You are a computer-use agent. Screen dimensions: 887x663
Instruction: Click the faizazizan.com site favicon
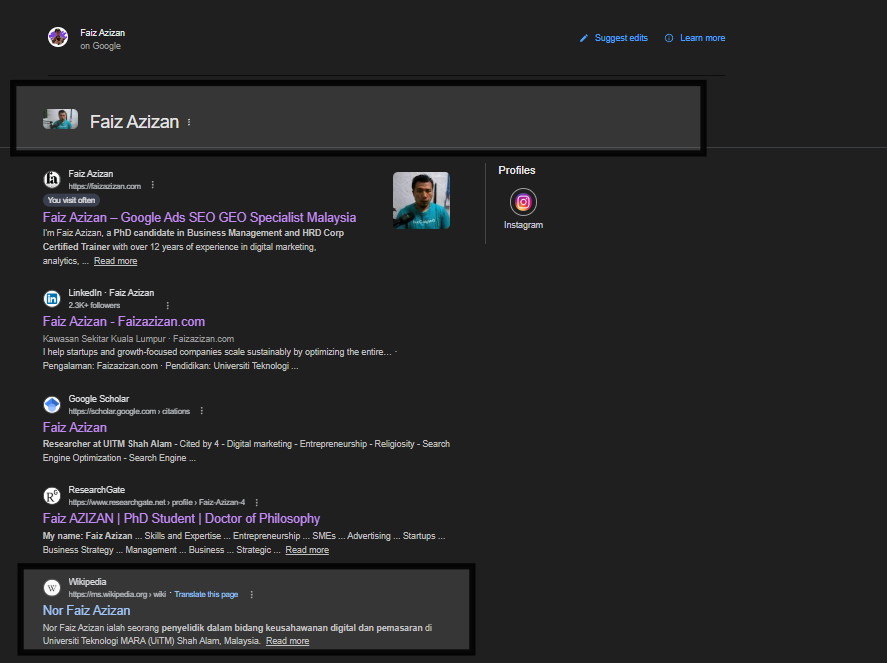[x=51, y=179]
